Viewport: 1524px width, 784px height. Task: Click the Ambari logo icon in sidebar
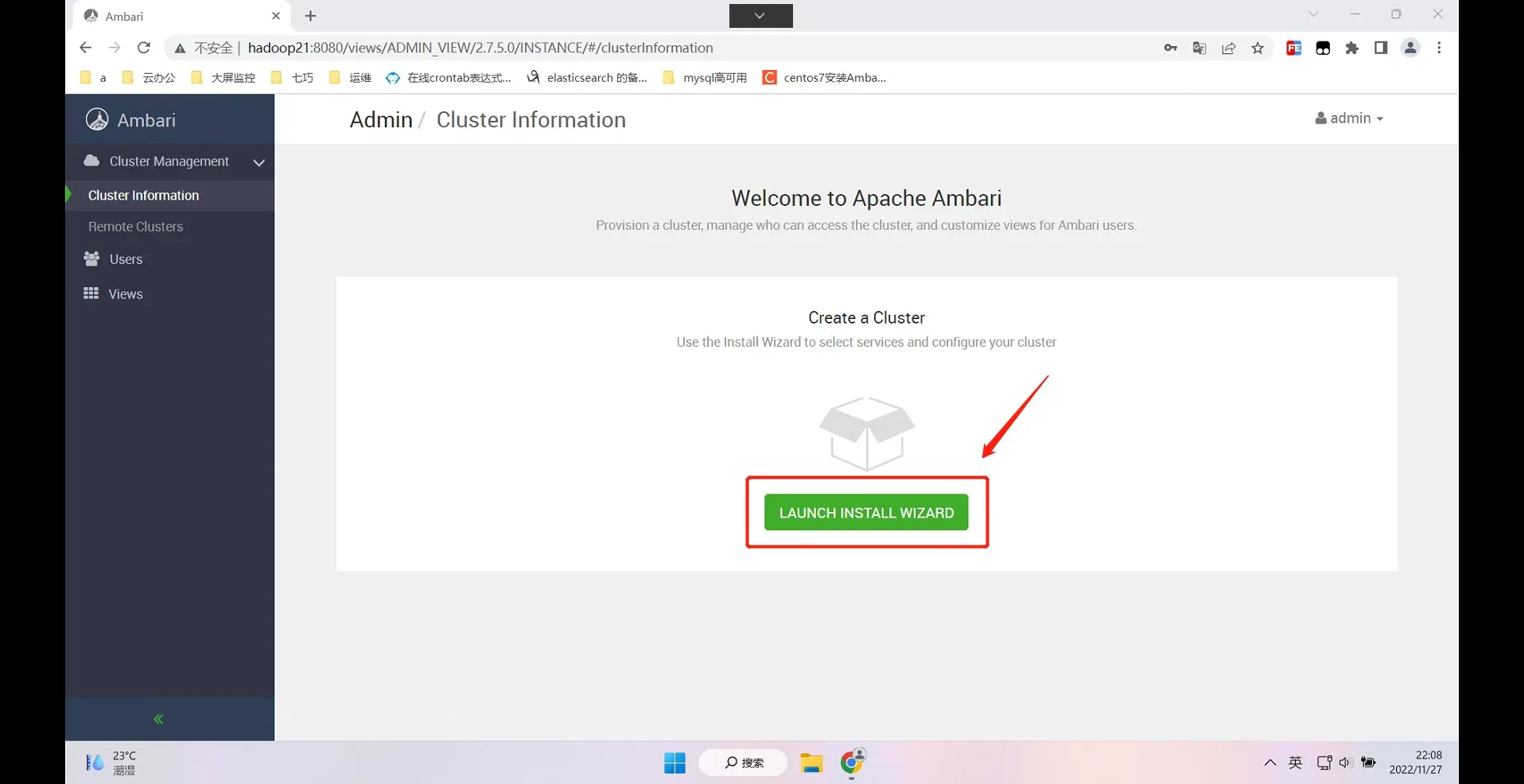[x=97, y=119]
